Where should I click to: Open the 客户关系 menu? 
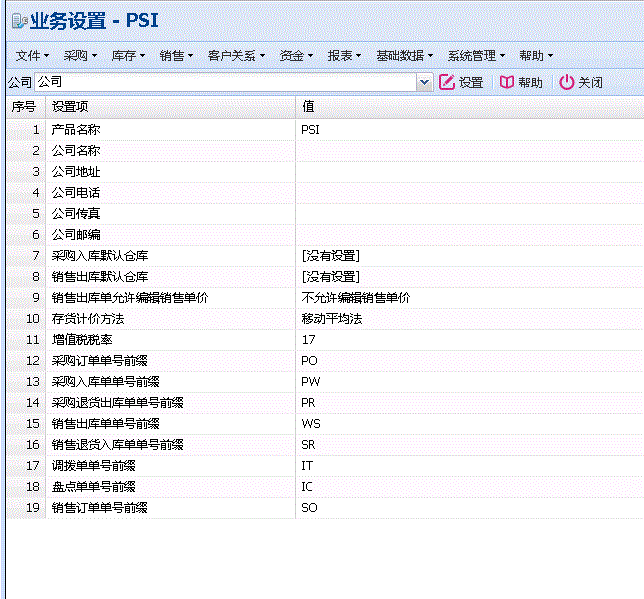(236, 55)
